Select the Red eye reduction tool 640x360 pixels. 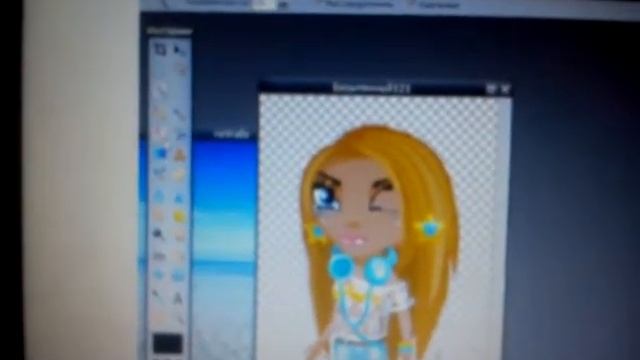[x=160, y=256]
